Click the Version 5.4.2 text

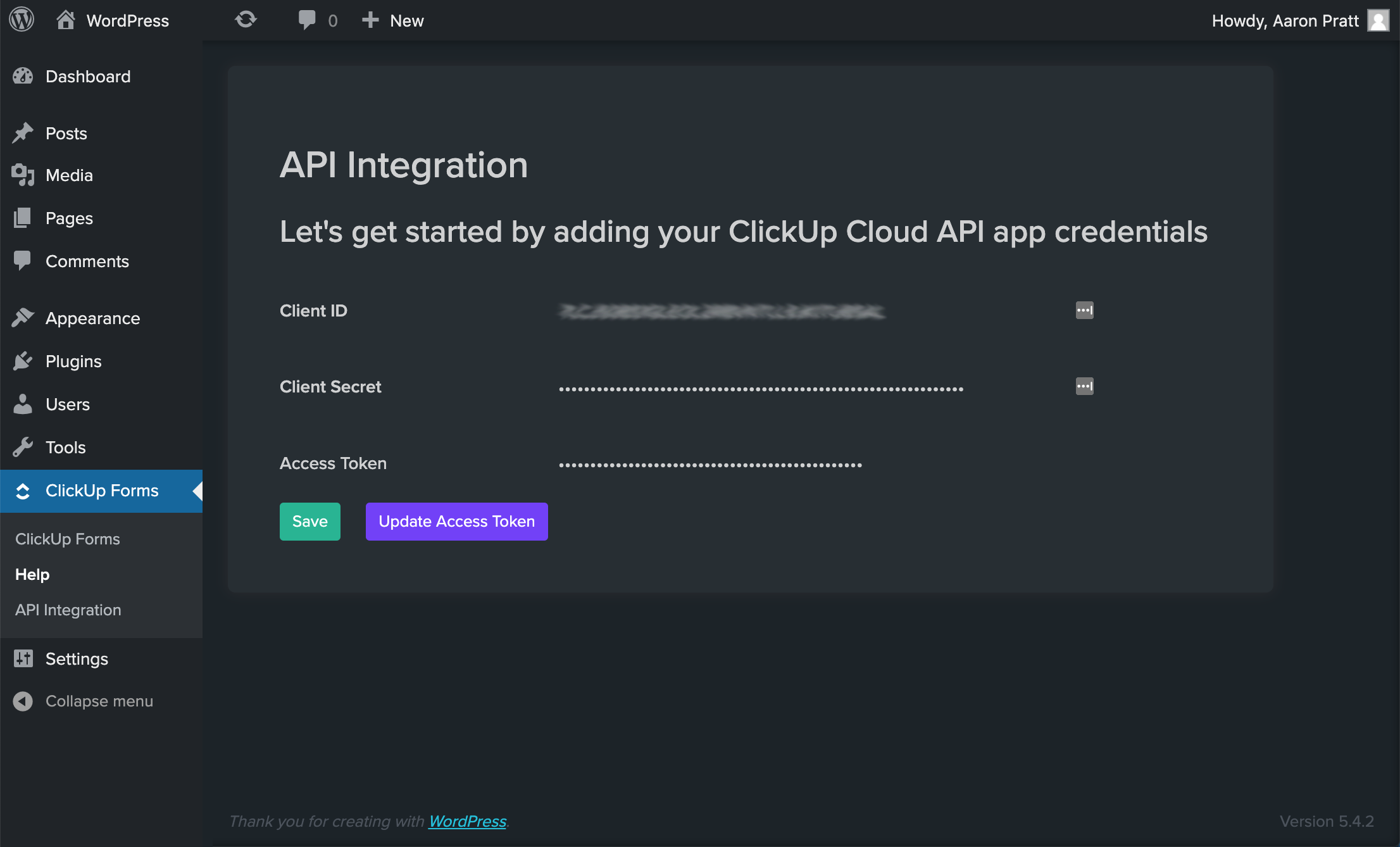(x=1327, y=821)
